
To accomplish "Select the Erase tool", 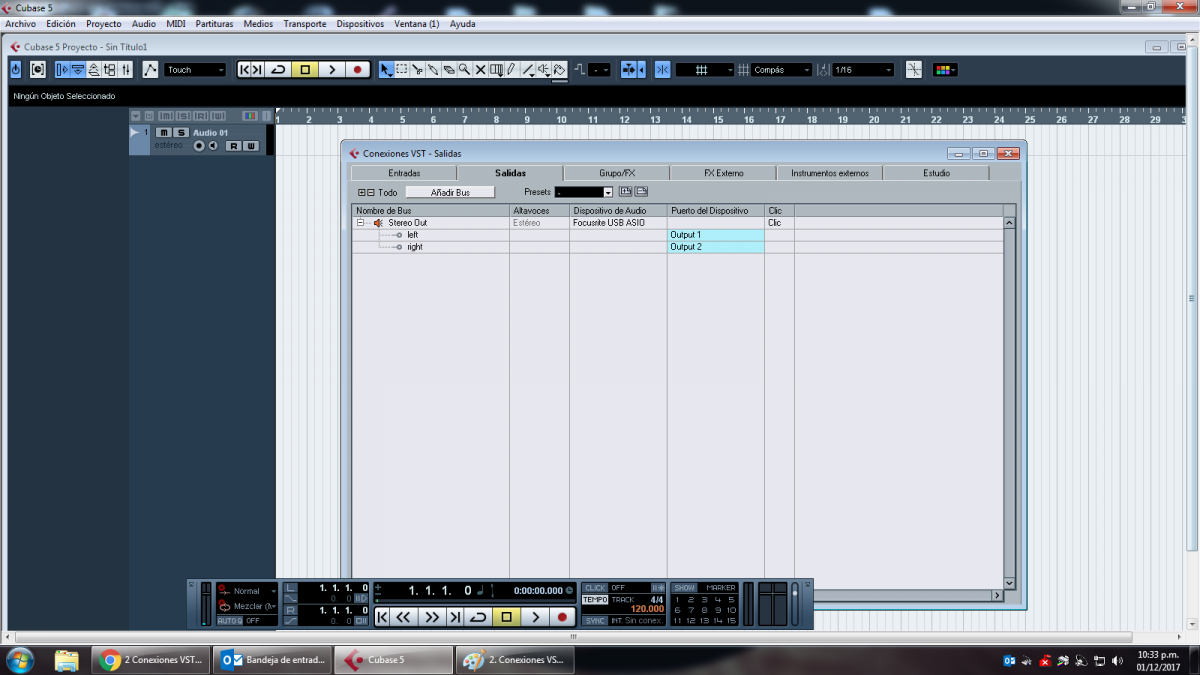I will click(449, 69).
